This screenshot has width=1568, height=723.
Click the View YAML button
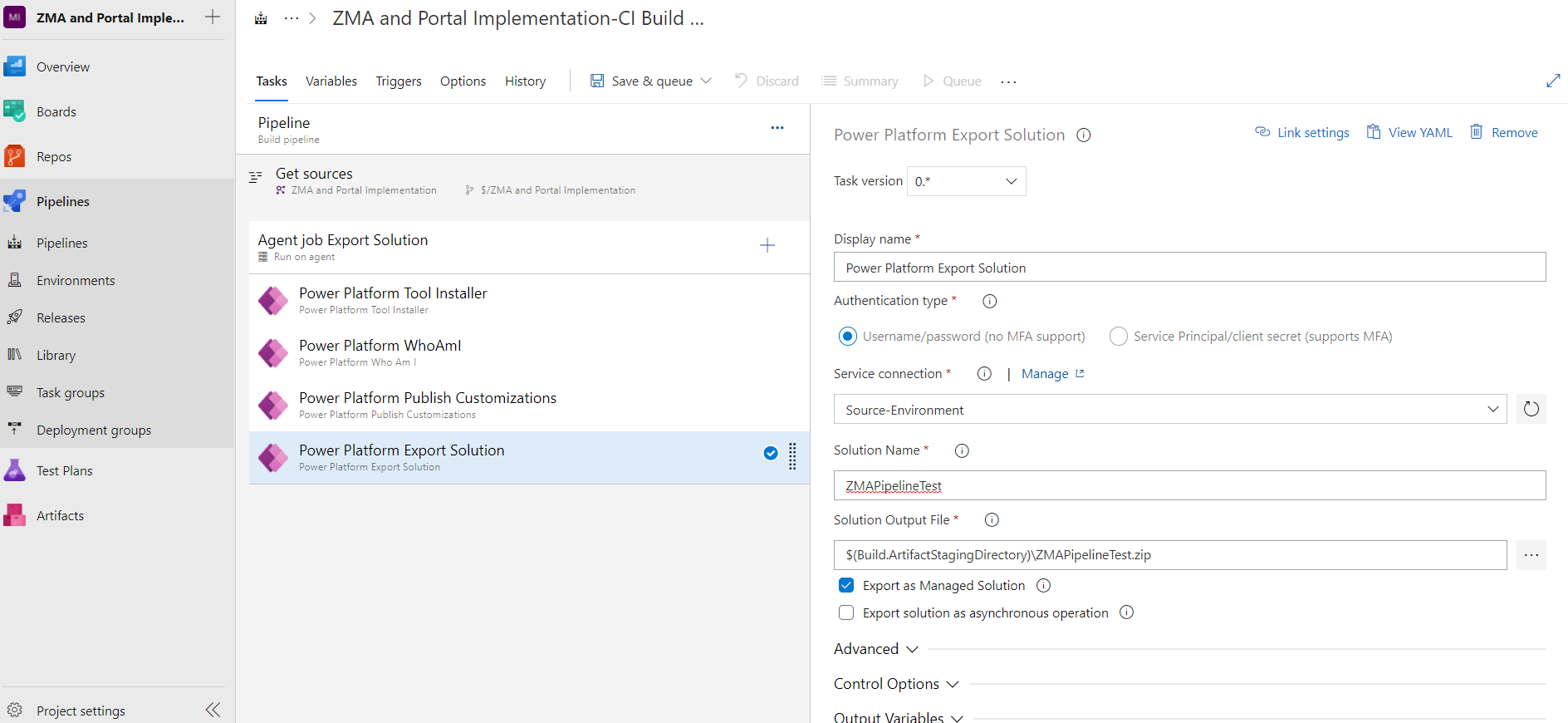click(1409, 132)
